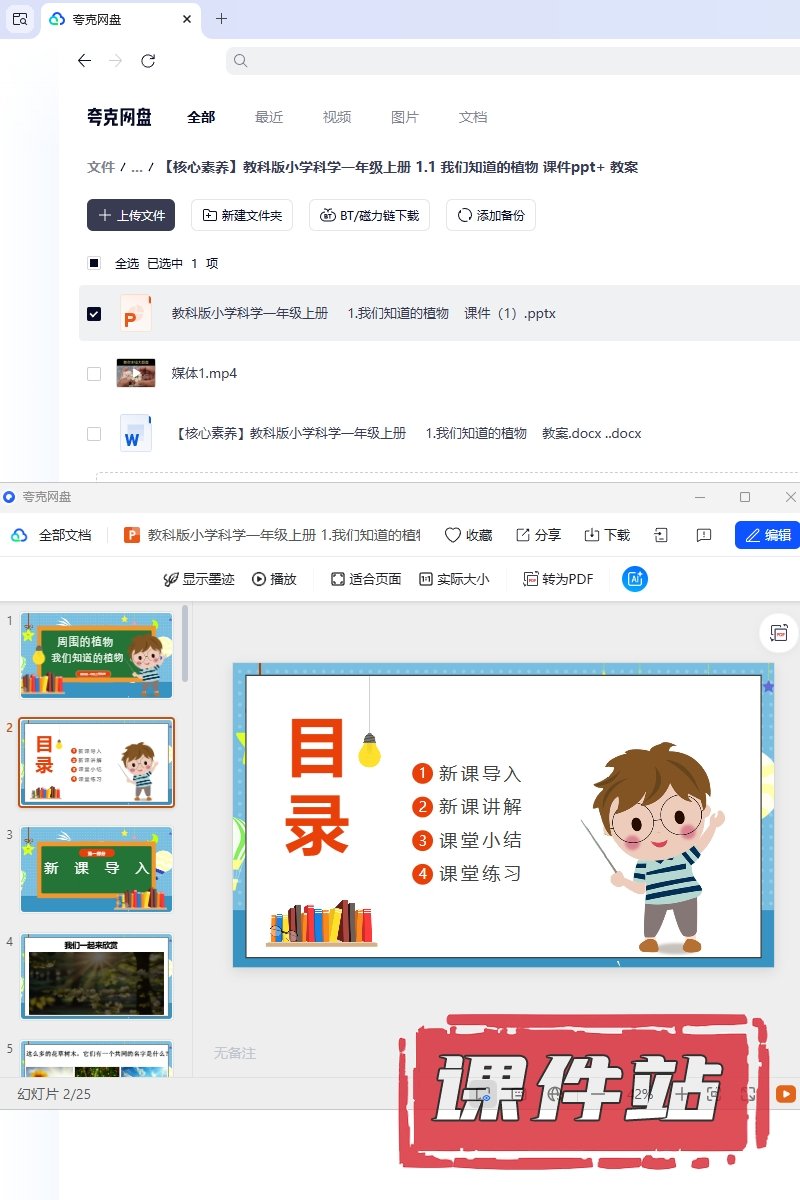Play the slideshow using 播放
800x1200 pixels.
pyautogui.click(x=259, y=579)
